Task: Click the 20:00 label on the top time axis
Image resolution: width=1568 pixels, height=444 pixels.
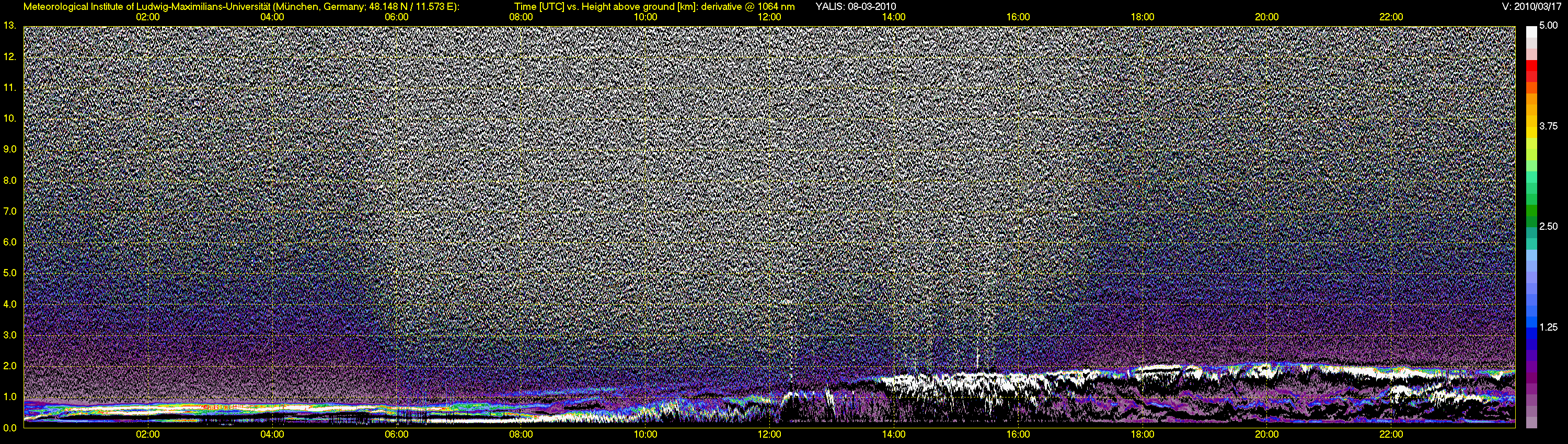Action: tap(1267, 17)
